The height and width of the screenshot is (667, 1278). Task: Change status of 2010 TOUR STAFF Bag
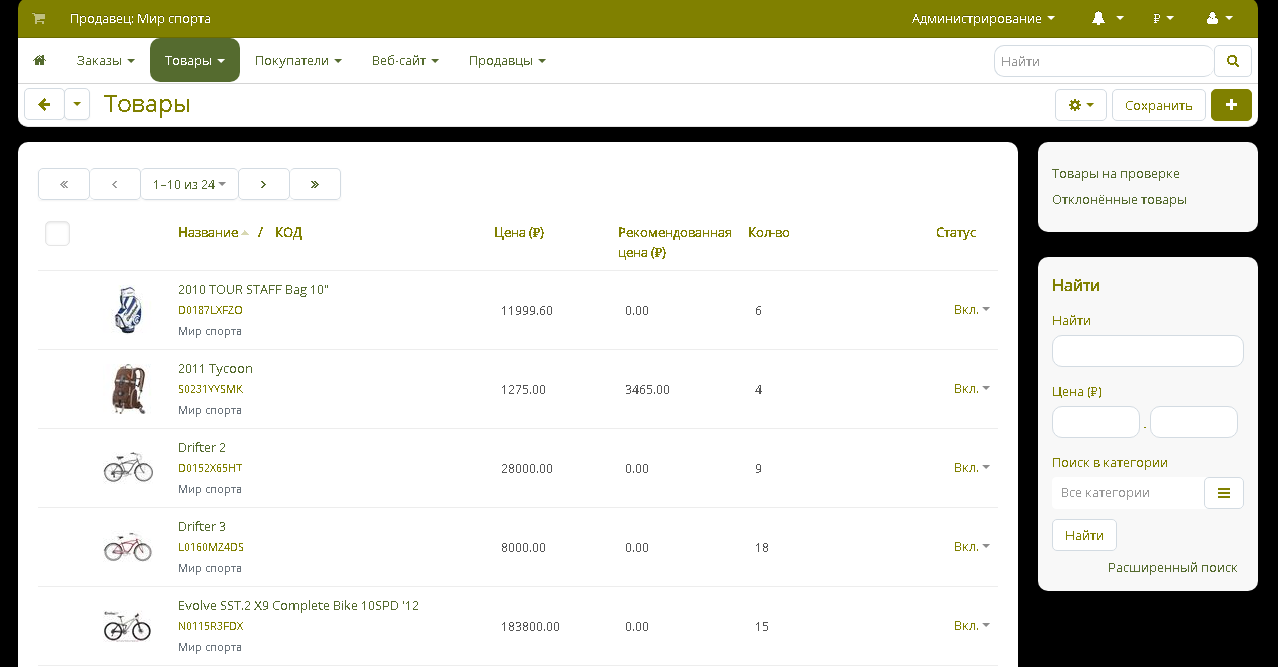point(971,309)
